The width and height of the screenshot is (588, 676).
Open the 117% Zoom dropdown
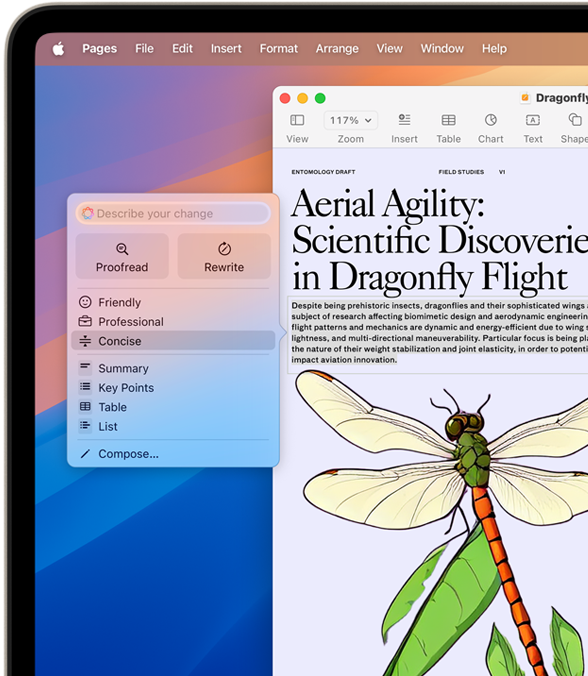pyautogui.click(x=350, y=120)
